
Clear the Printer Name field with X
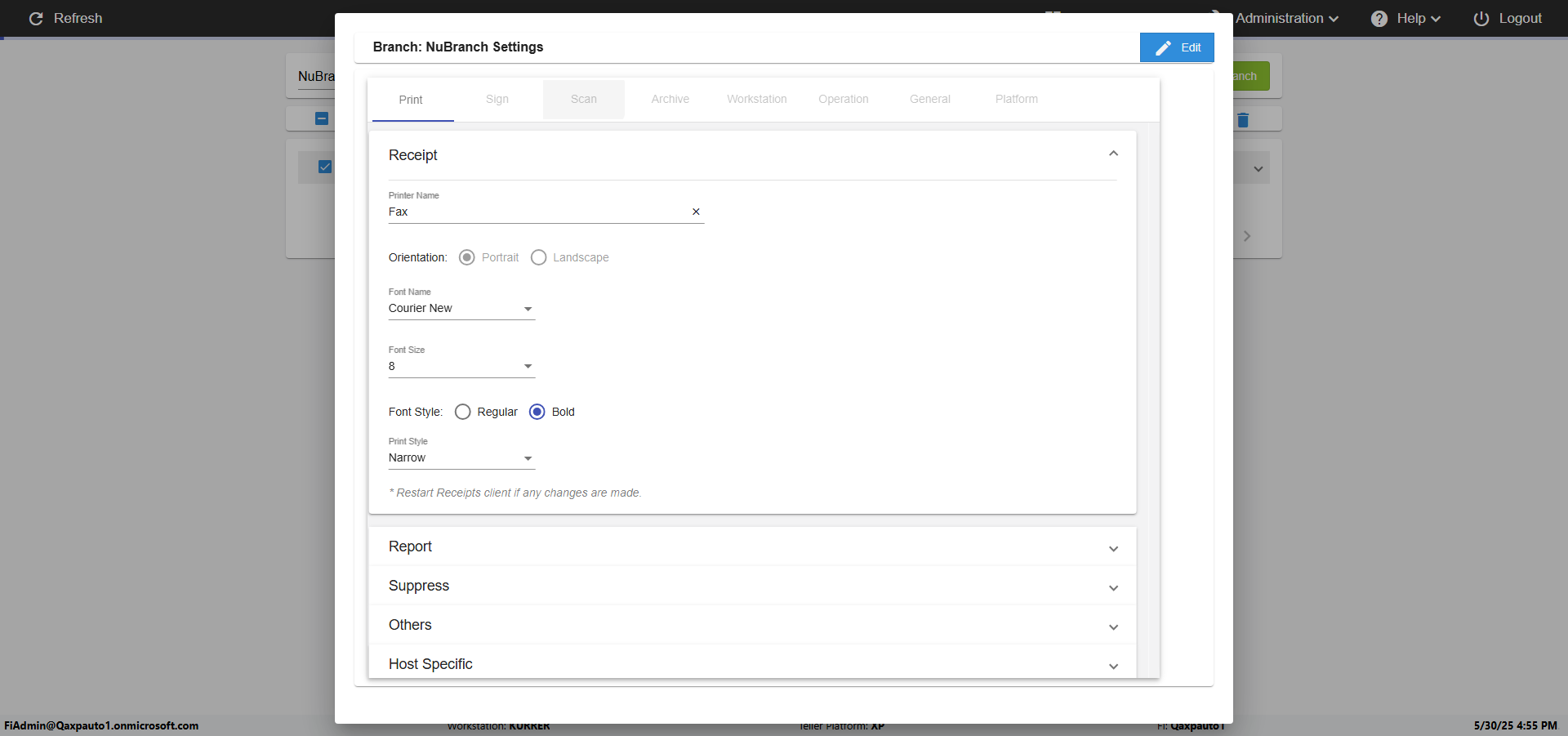696,212
